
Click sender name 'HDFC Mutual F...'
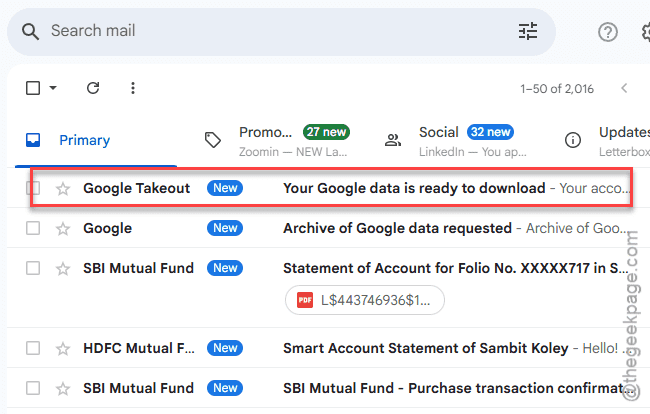click(139, 348)
